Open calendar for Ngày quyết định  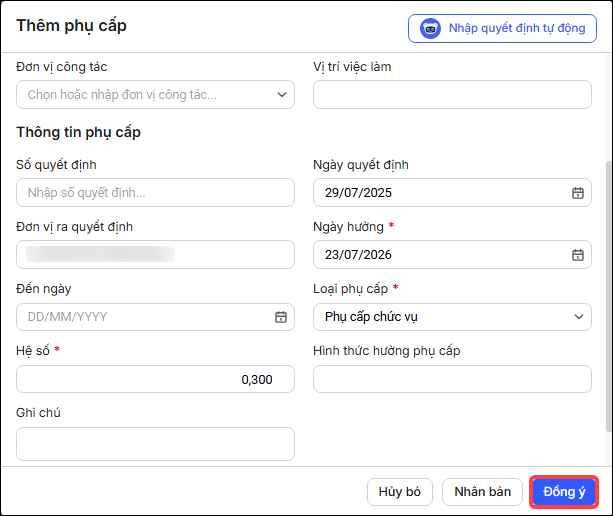pyautogui.click(x=577, y=193)
